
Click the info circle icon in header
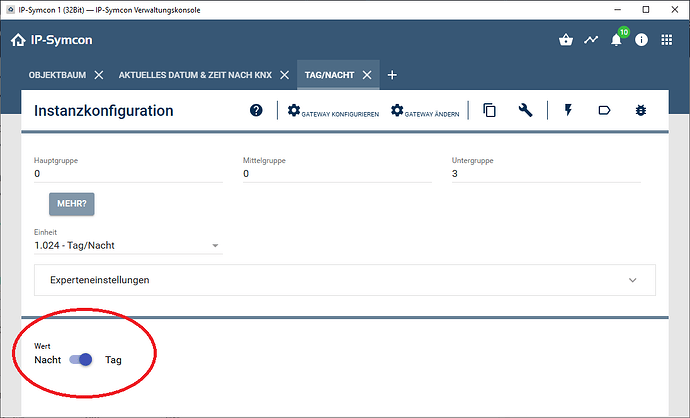coord(641,41)
